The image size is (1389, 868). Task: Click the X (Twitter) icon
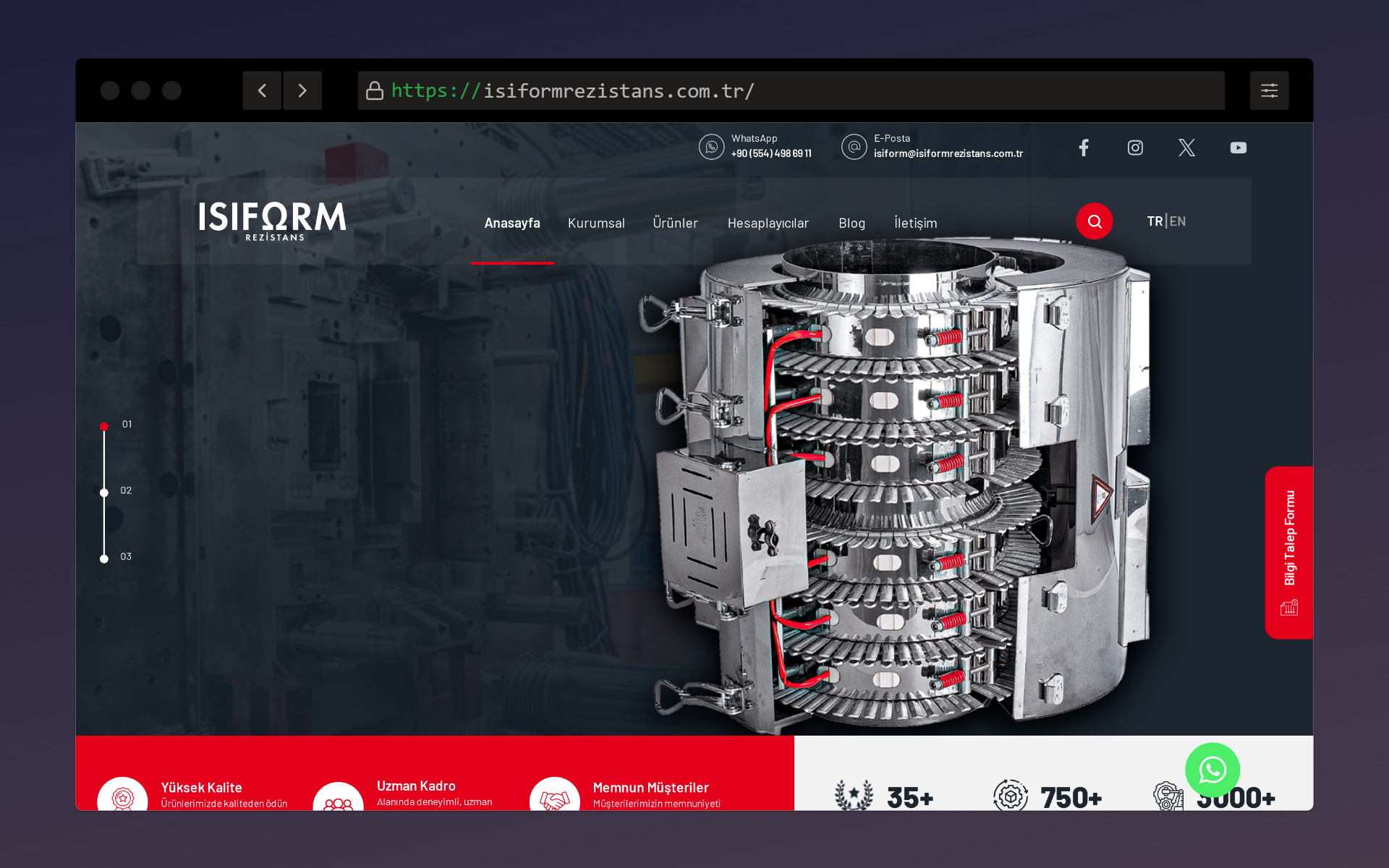[1186, 148]
